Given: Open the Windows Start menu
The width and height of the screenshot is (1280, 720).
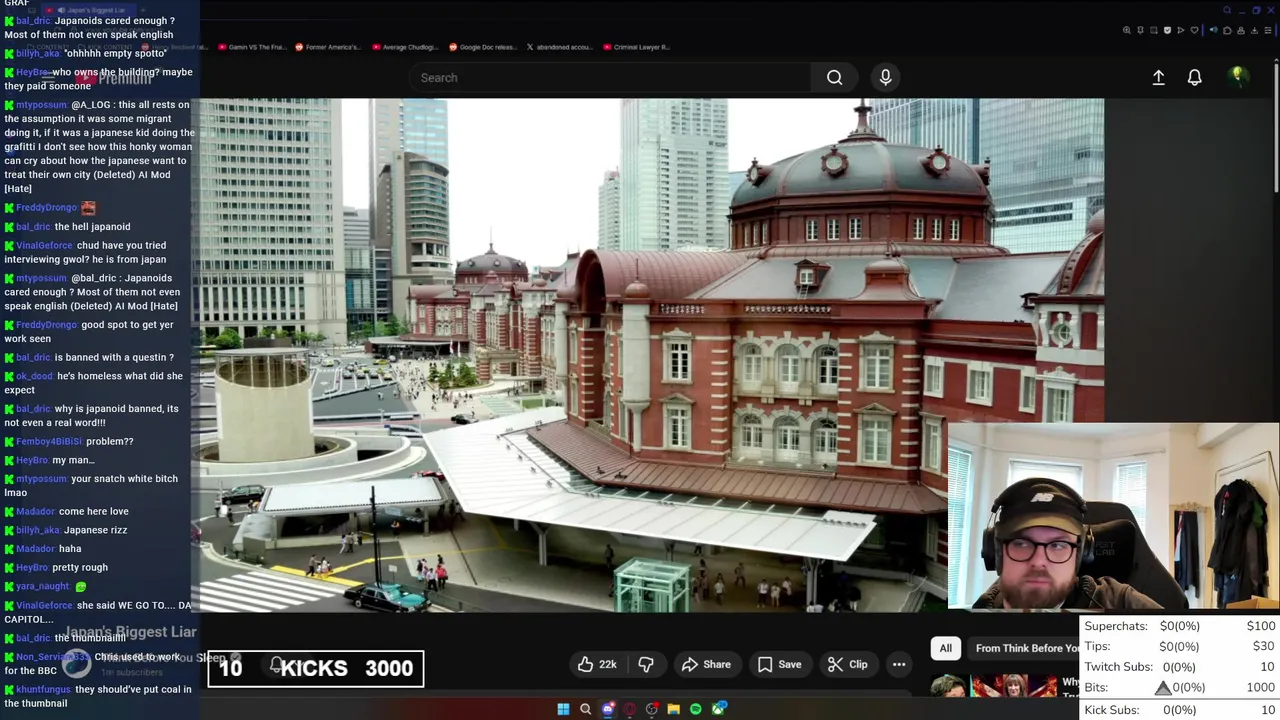Looking at the screenshot, I should coord(563,709).
